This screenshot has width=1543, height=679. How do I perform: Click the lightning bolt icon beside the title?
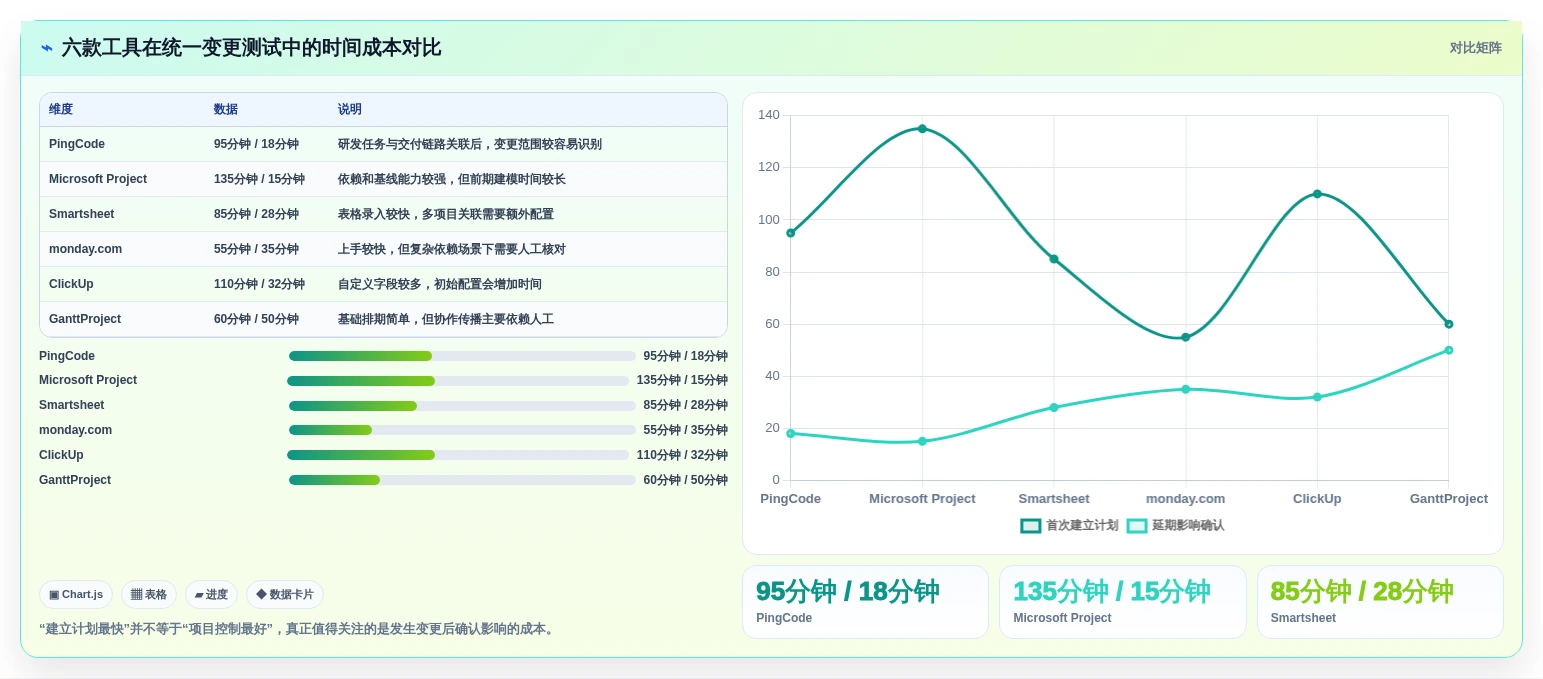point(47,48)
